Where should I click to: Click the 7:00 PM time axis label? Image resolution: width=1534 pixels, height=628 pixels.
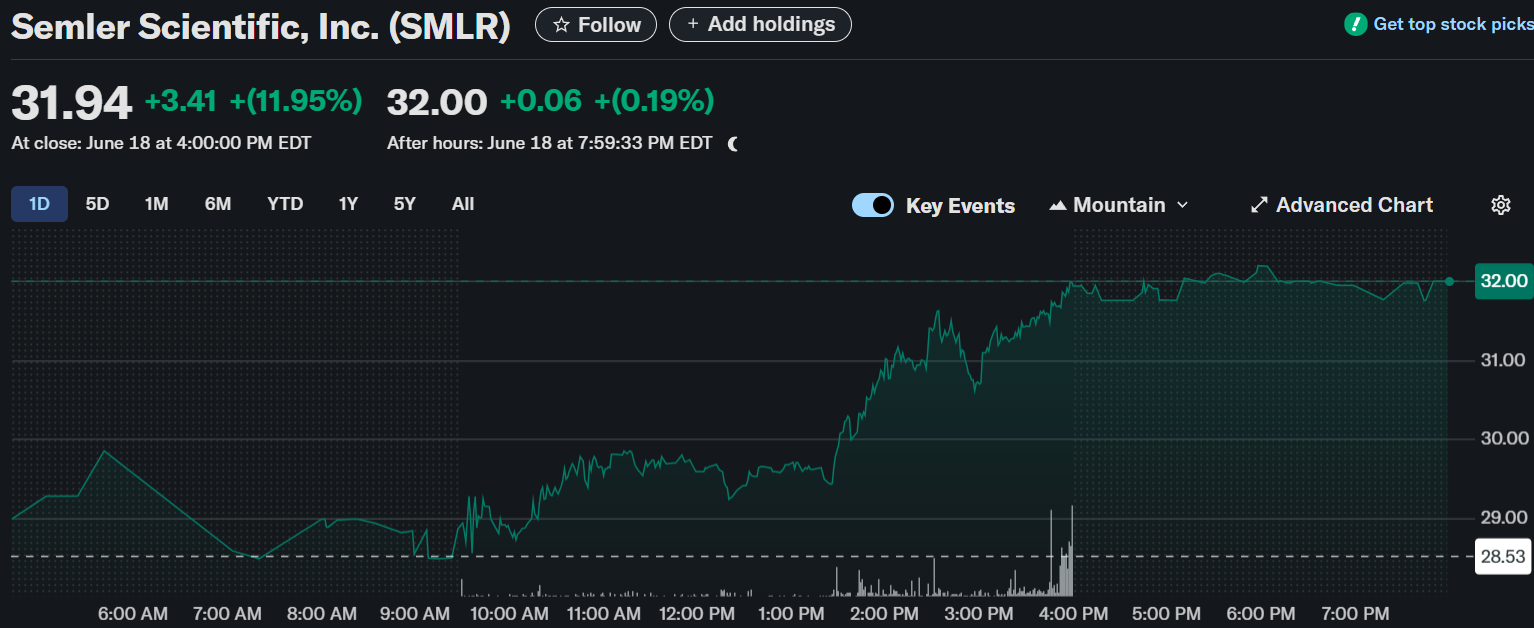pyautogui.click(x=1355, y=613)
